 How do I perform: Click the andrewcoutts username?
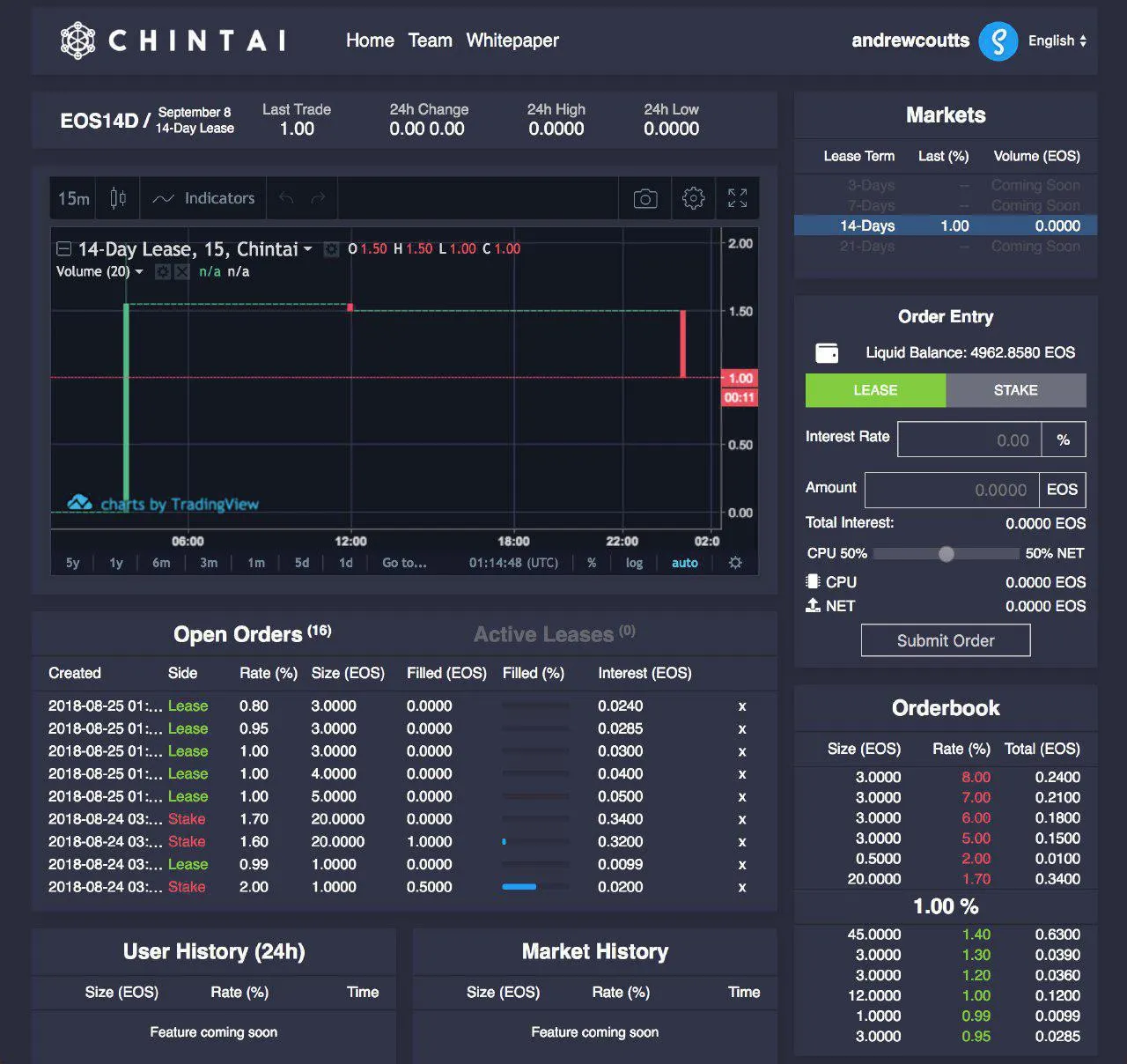910,41
